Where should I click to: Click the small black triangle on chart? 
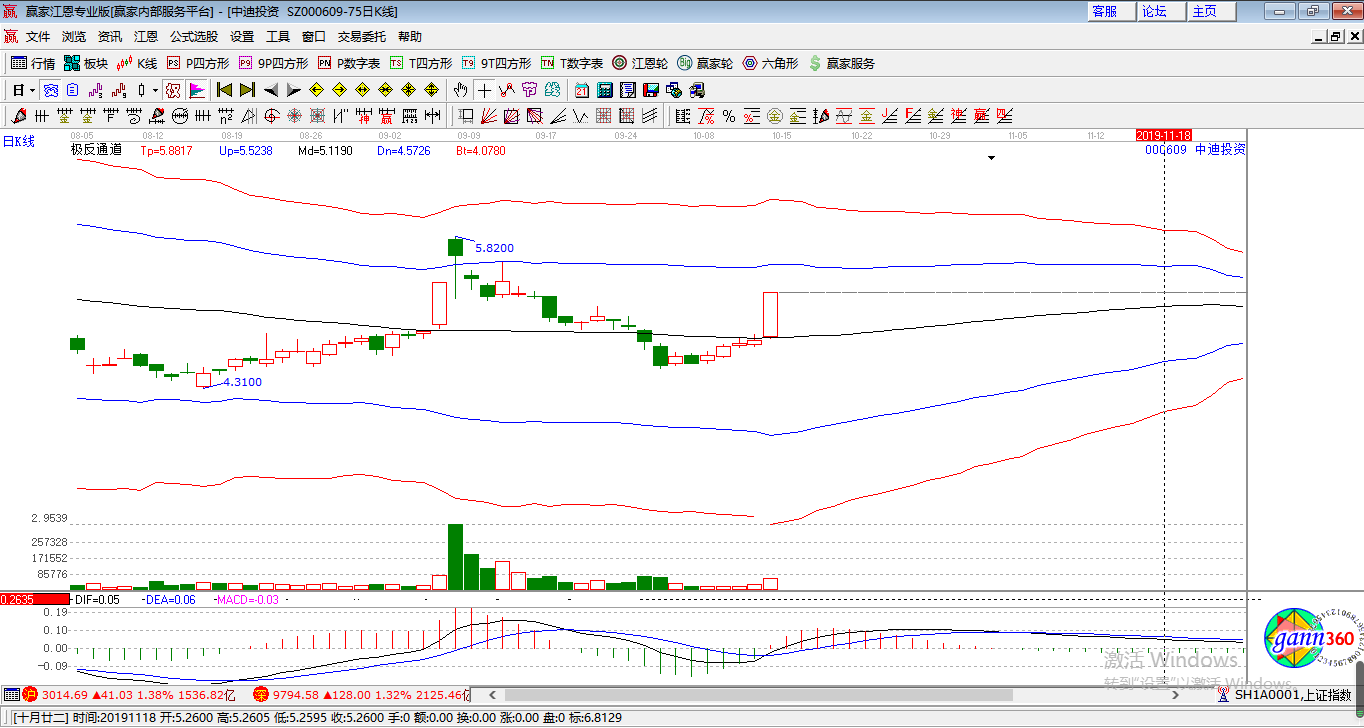click(991, 158)
